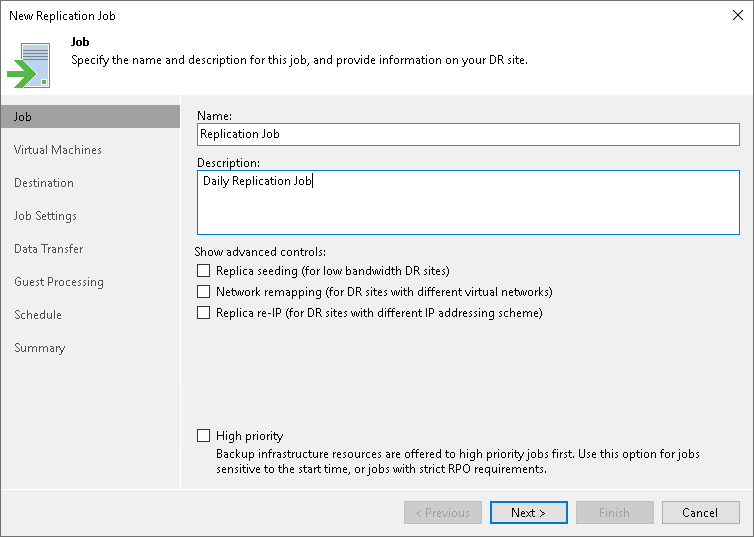Cancel the replication job wizard

click(x=700, y=513)
